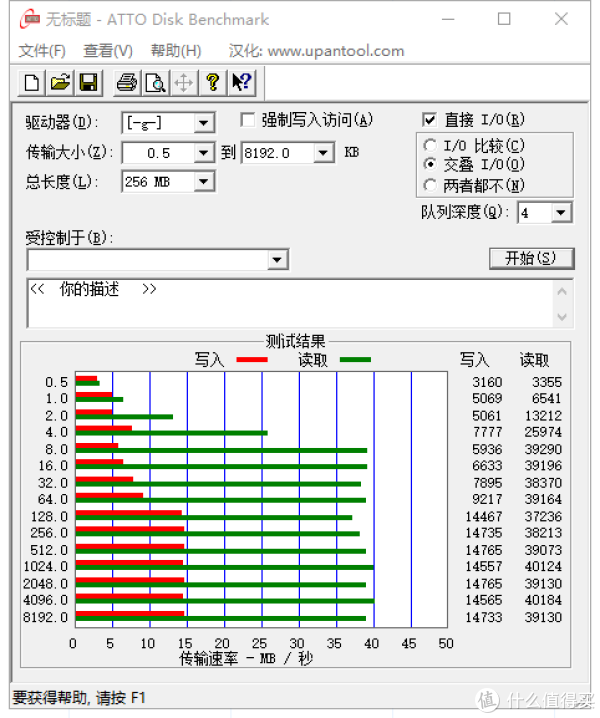Click the four-arrow move toolbar icon
This screenshot has width=600, height=718.
tap(184, 83)
